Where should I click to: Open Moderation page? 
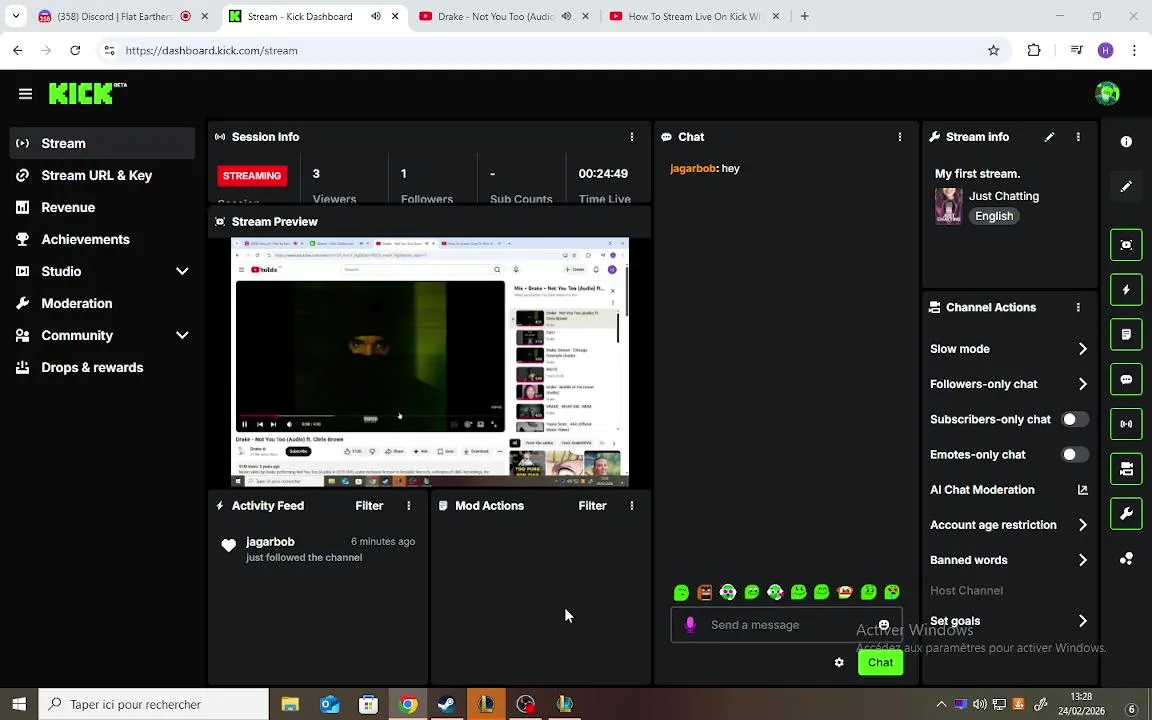pyautogui.click(x=102, y=303)
